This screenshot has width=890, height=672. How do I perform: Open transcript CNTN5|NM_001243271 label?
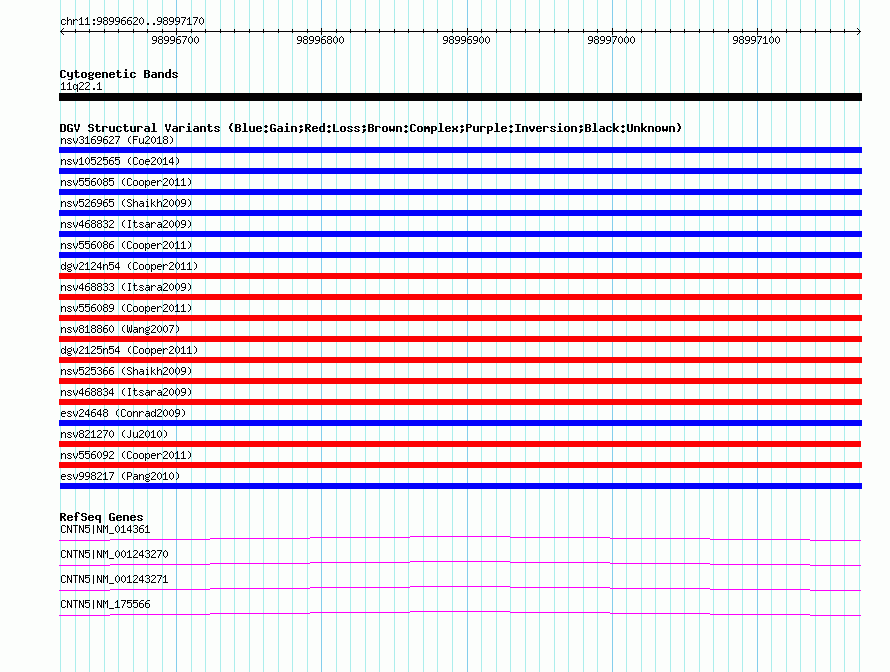(x=114, y=579)
